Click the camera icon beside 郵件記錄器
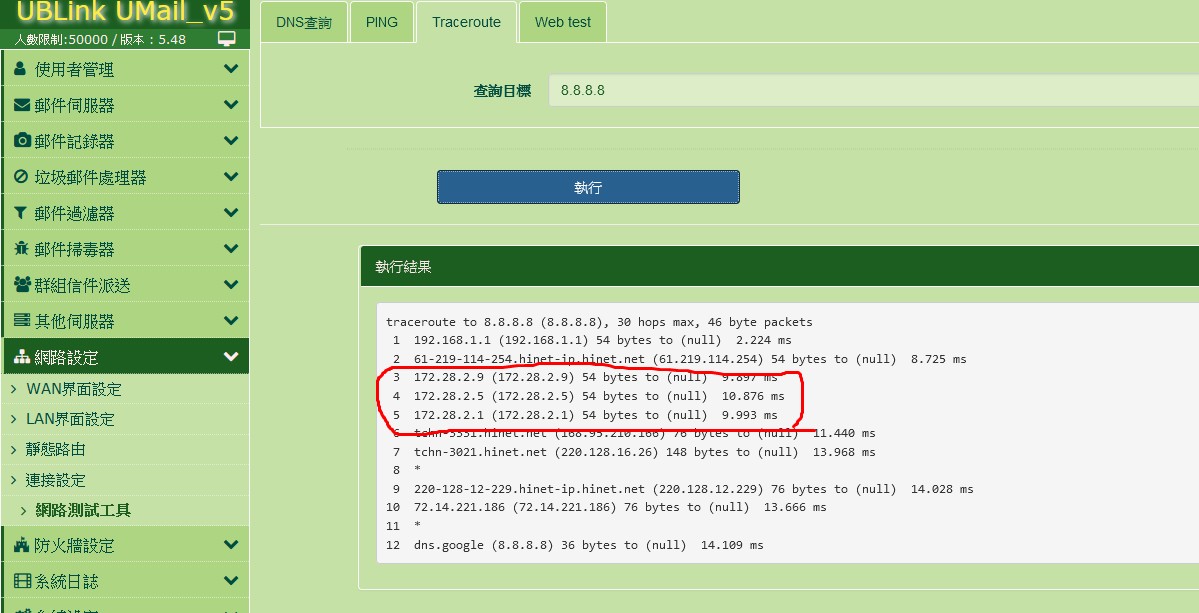This screenshot has width=1199, height=613. [22, 141]
